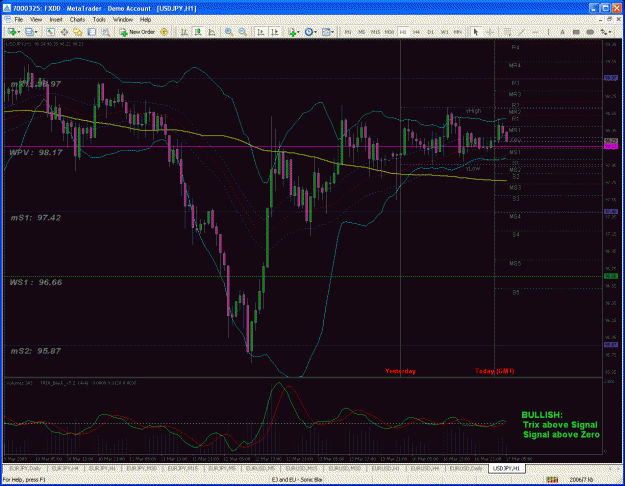Select the D1 timeframe
Screen dimensions: 625x486
point(430,32)
